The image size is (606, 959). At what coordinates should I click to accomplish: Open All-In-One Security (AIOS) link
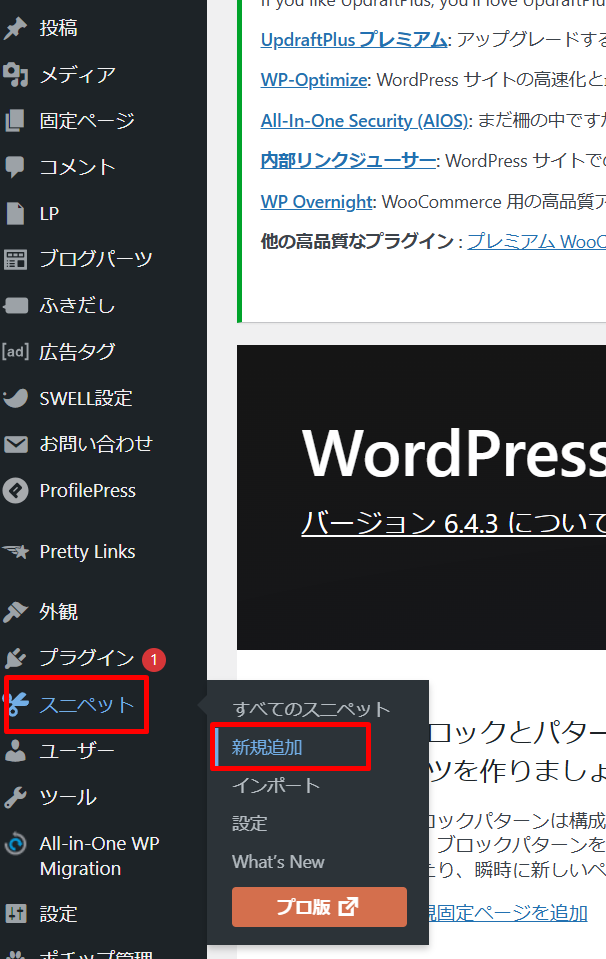click(x=364, y=120)
